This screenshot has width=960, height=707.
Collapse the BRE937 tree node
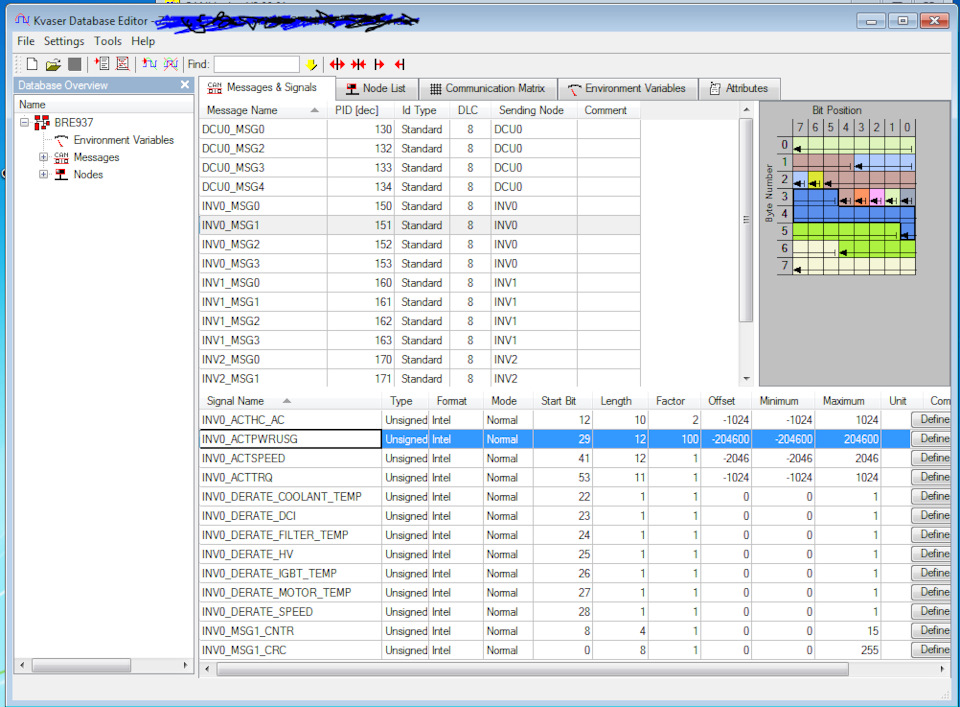click(x=24, y=122)
